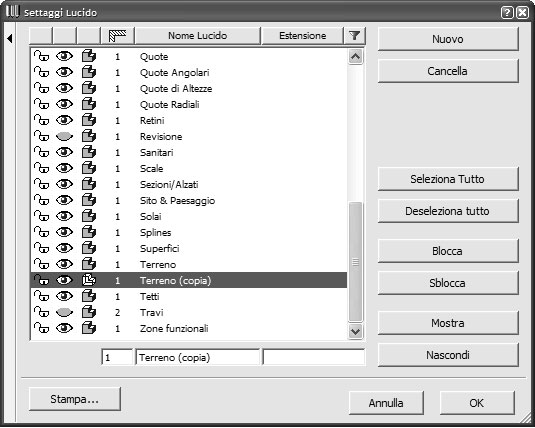Click the filter funnel icon in header

click(x=355, y=35)
